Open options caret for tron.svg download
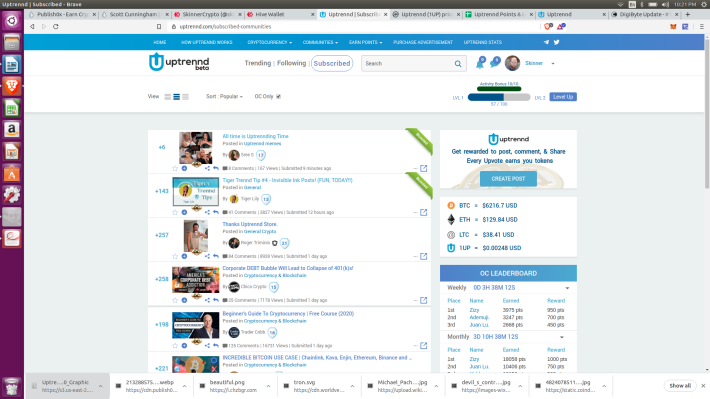This screenshot has width=710, height=399. pos(352,386)
